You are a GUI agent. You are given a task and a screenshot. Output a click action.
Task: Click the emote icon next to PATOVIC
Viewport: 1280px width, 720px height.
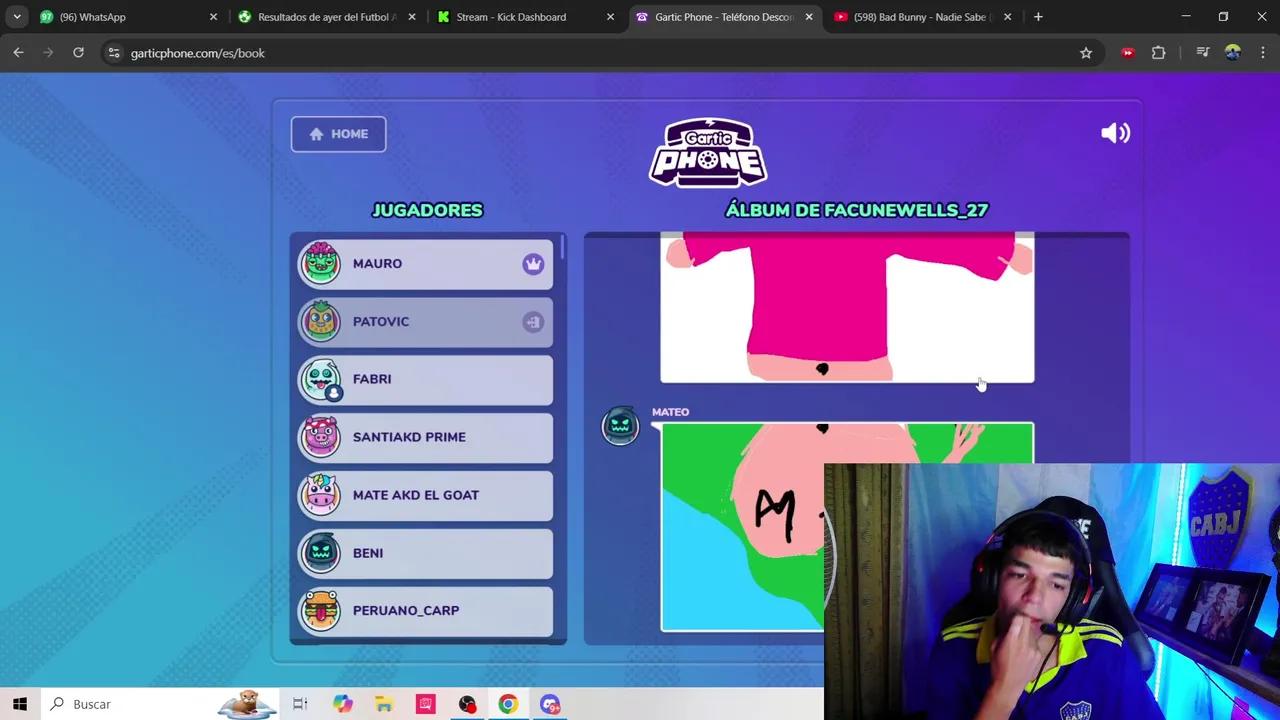click(x=533, y=321)
